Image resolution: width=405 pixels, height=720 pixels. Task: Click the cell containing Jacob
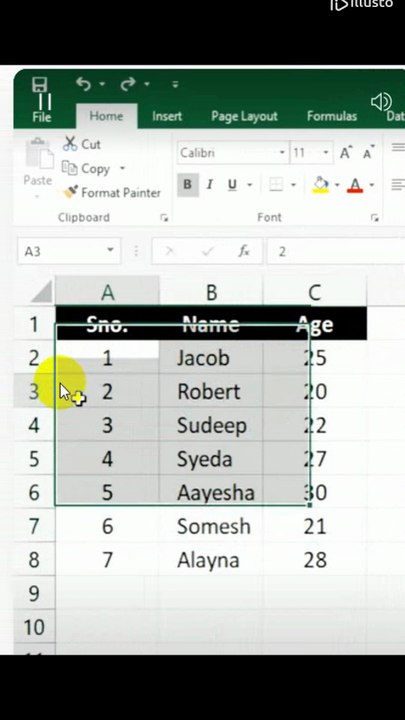coord(211,358)
